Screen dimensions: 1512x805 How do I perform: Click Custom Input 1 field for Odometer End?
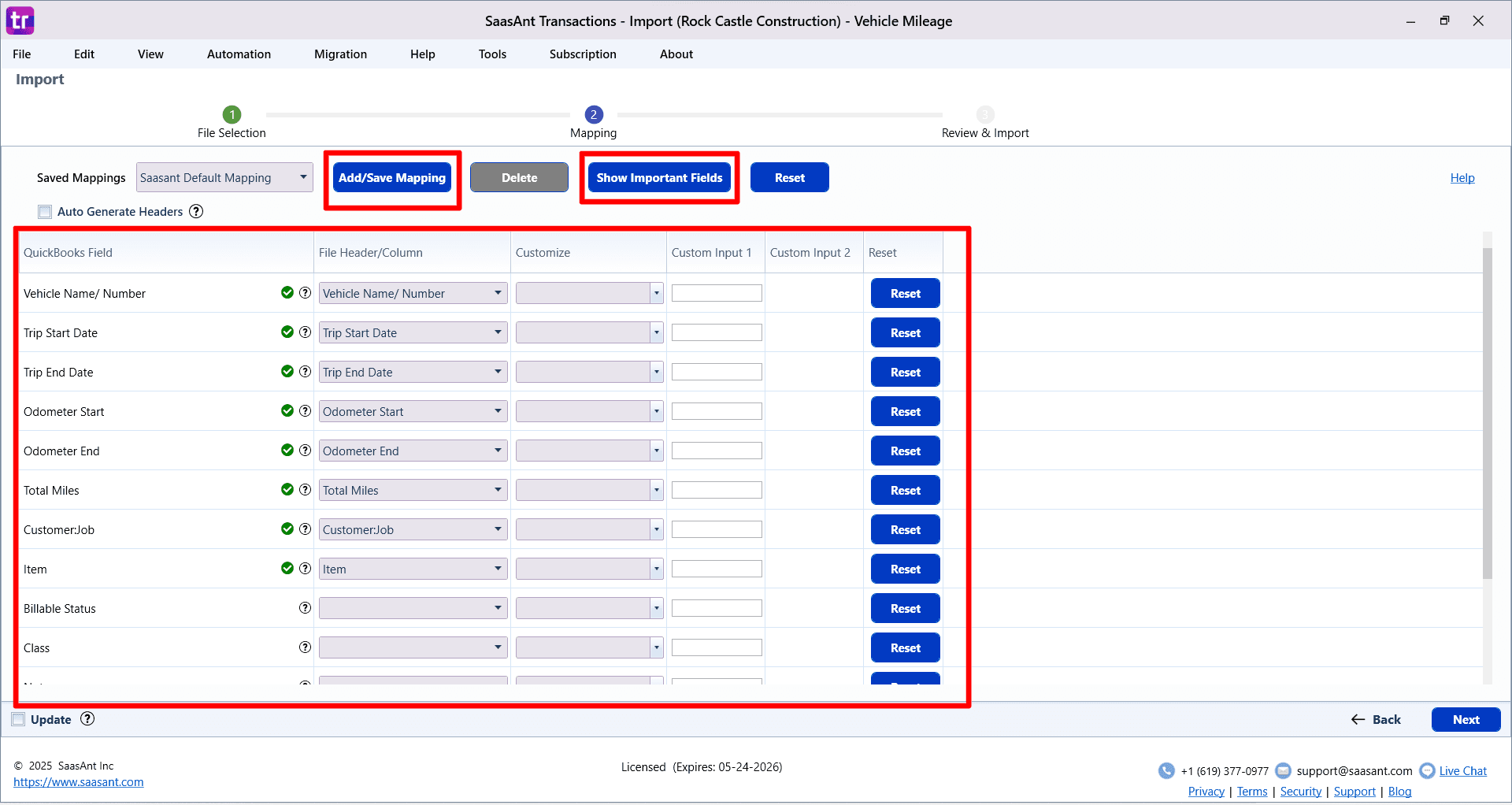point(717,451)
